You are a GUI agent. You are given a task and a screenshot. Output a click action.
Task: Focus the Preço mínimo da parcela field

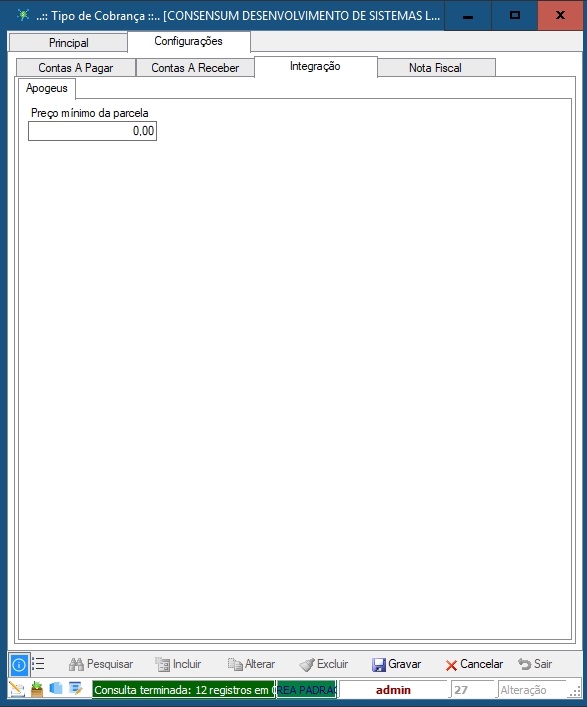click(92, 131)
